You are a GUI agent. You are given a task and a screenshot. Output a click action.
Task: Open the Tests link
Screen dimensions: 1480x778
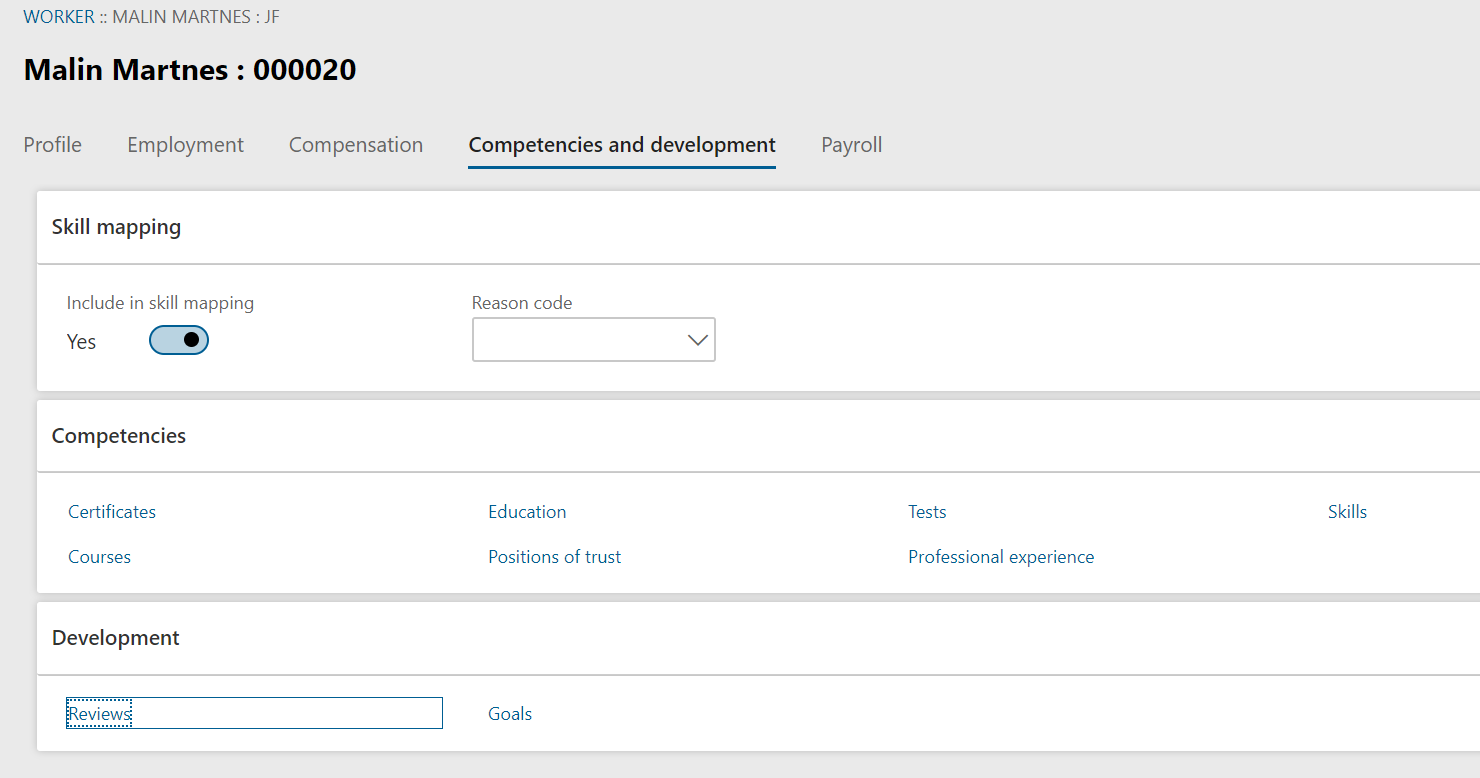point(926,511)
